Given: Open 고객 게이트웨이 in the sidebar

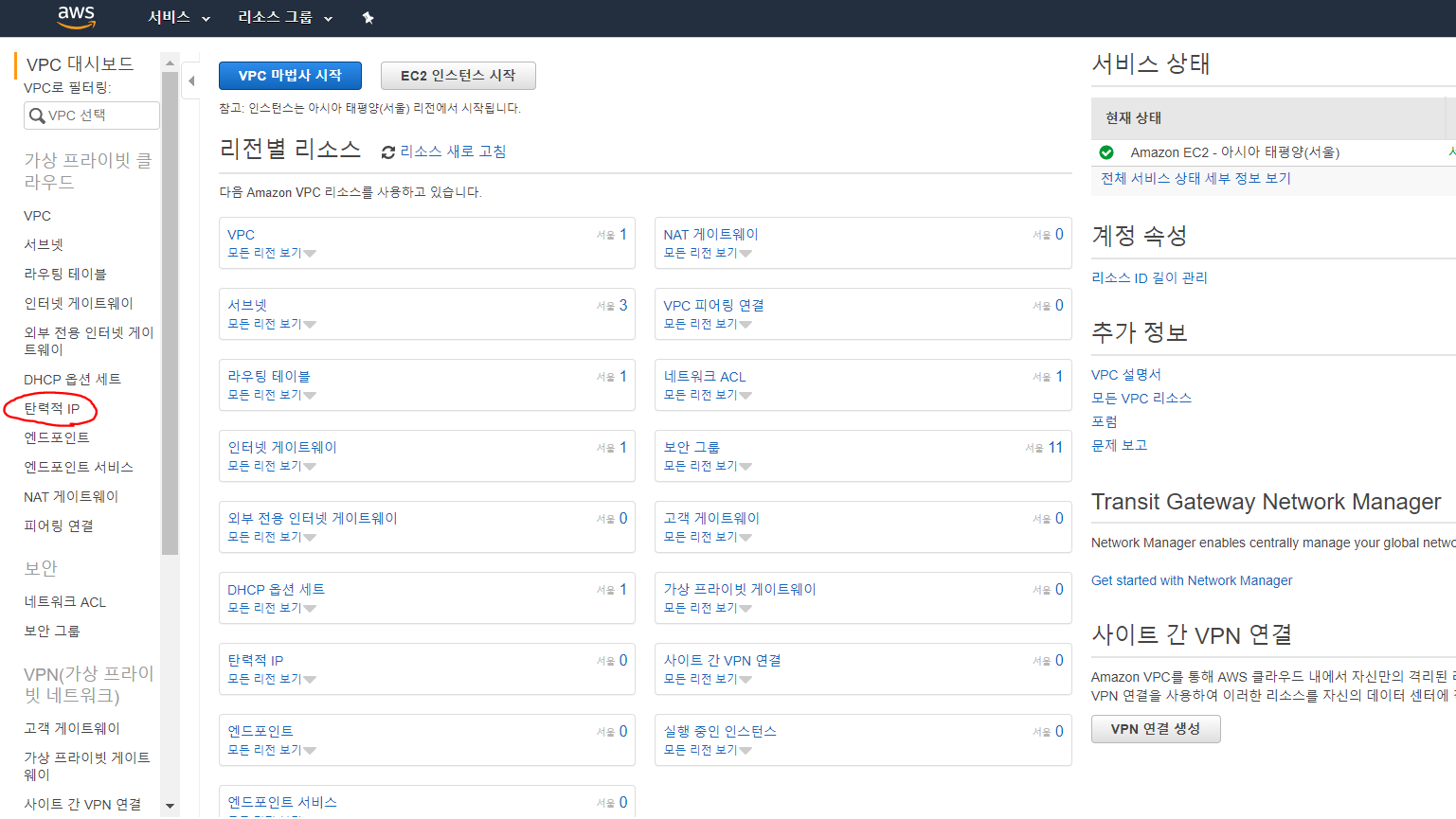Looking at the screenshot, I should (72, 729).
